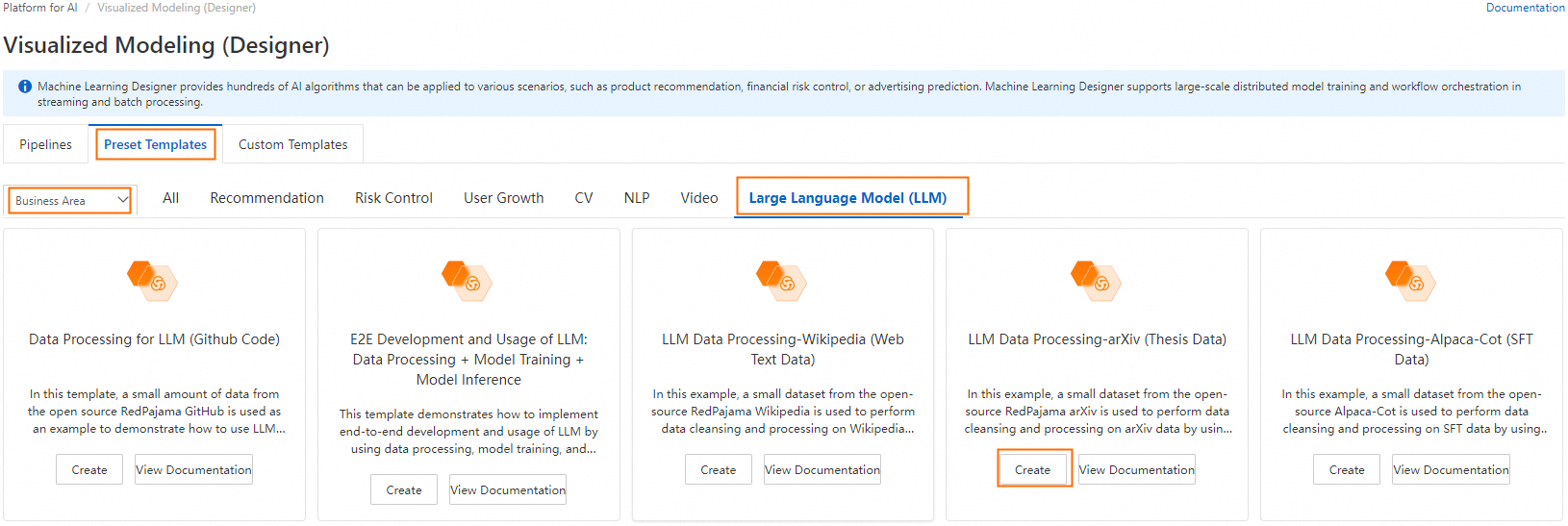Click the orange icon on Github Code template
Image resolution: width=1568 pixels, height=526 pixels.
coord(153,280)
